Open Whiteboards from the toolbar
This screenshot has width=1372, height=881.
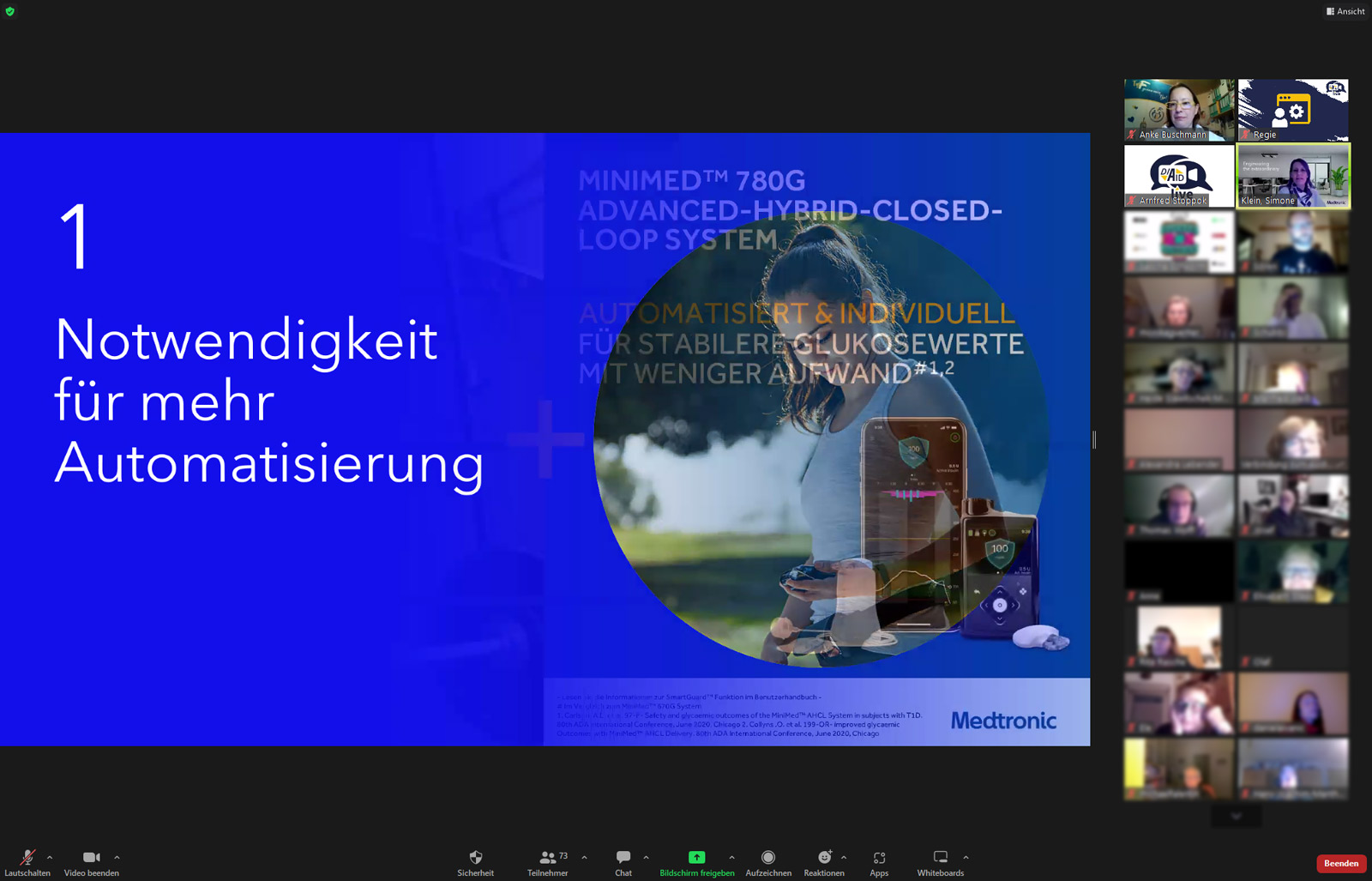[940, 862]
